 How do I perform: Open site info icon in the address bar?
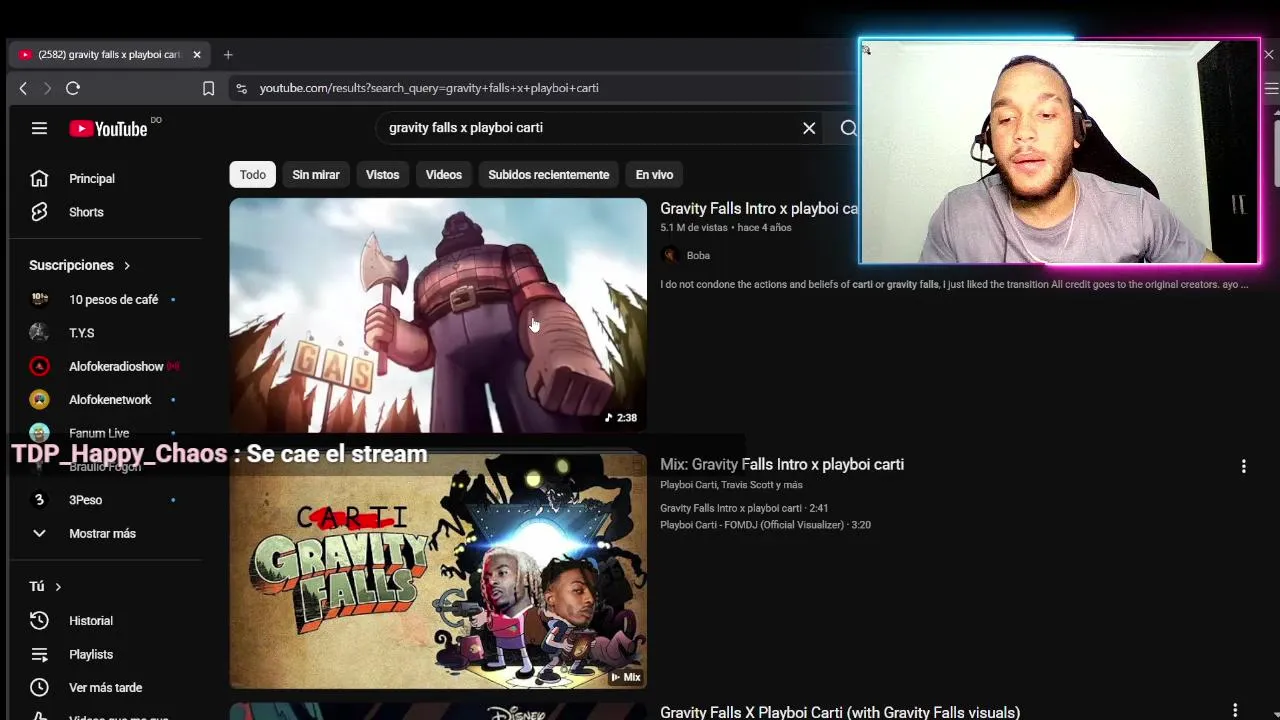[x=241, y=88]
